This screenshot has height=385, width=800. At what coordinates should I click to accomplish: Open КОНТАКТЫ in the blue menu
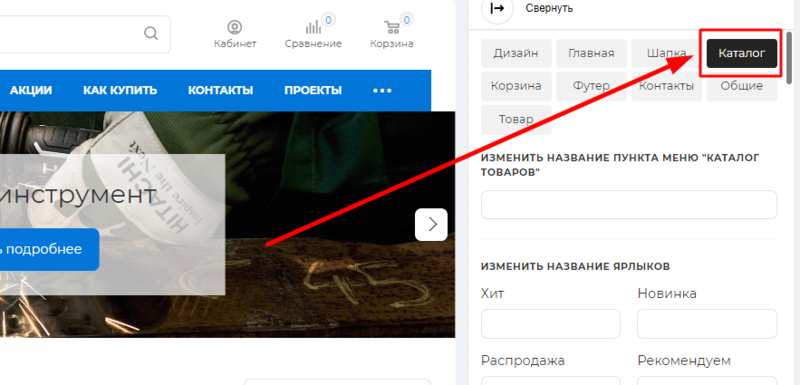pos(220,91)
